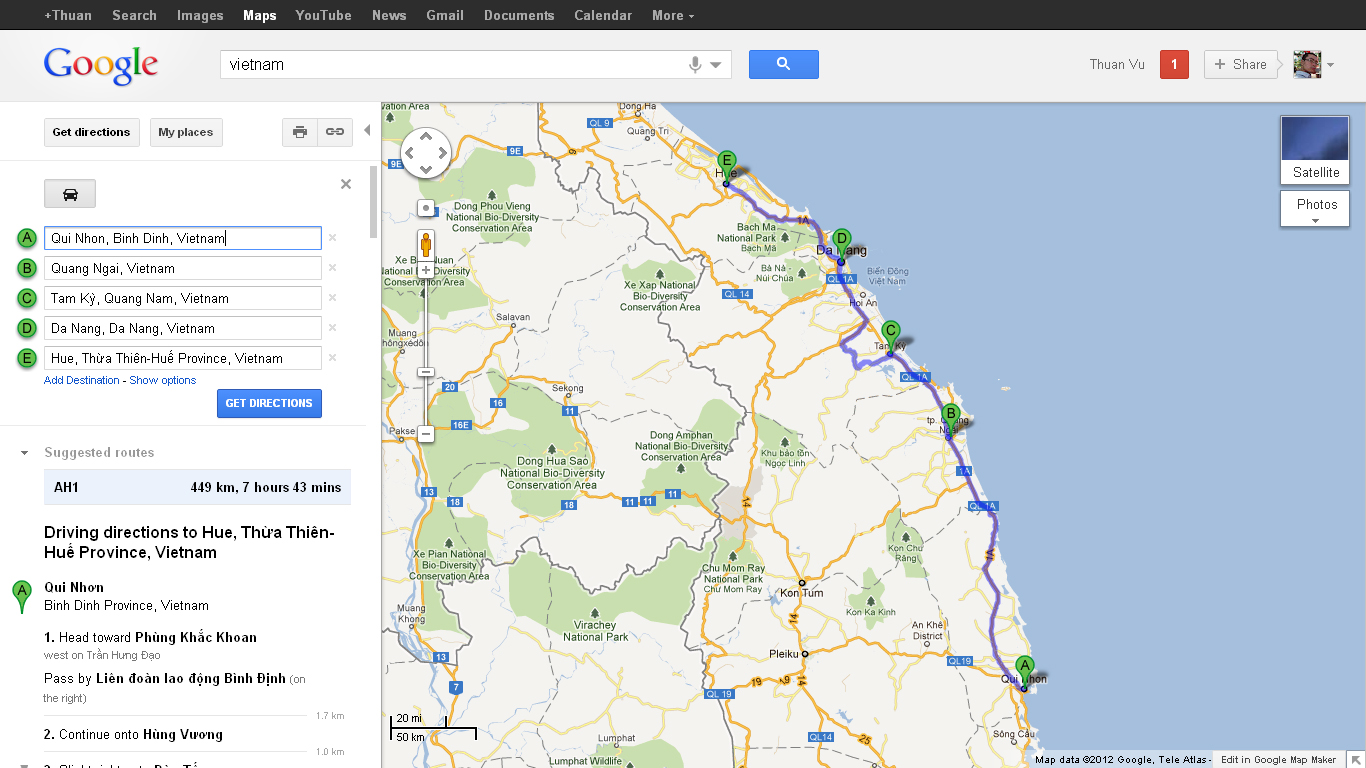Viewport: 1366px width, 768px height.
Task: Click the Thuan Vu account name
Action: point(1117,64)
